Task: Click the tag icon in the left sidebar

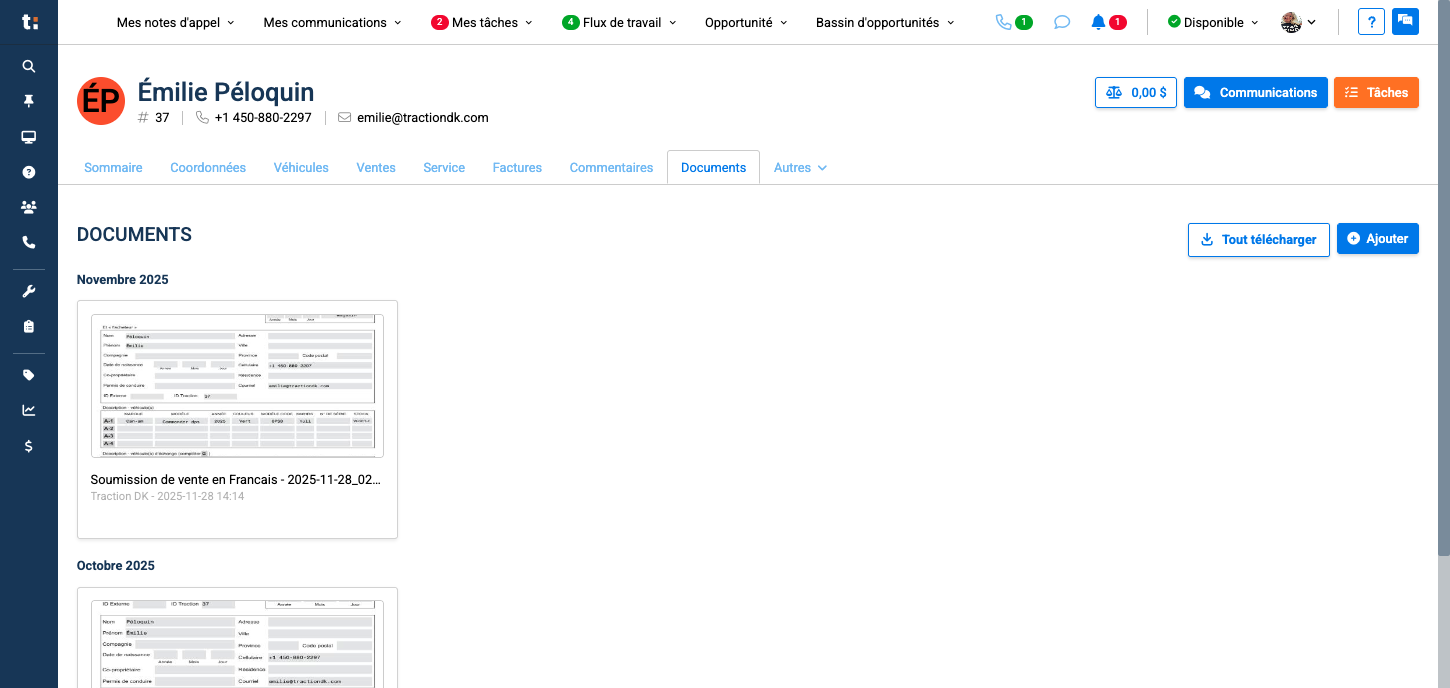Action: point(28,374)
